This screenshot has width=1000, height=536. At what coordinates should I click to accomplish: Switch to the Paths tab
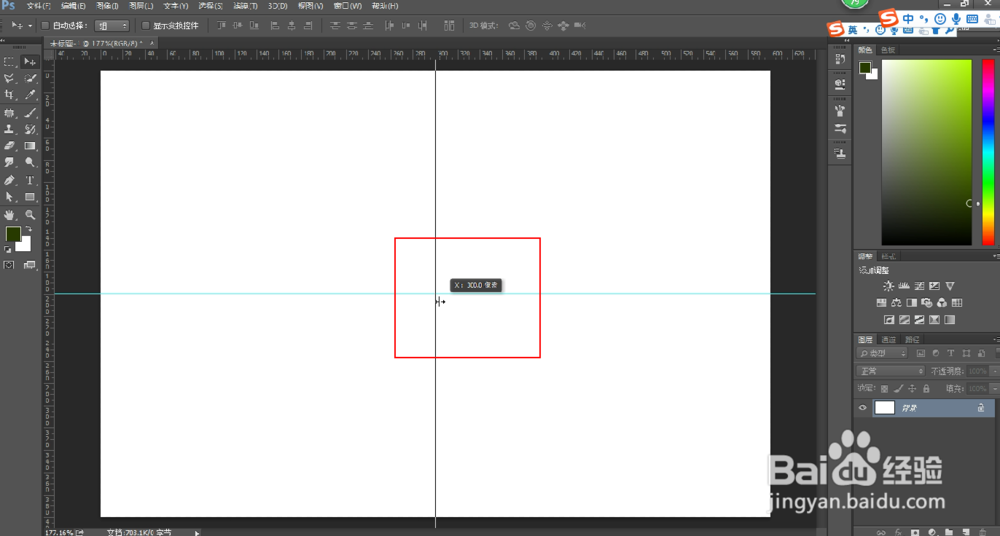pyautogui.click(x=913, y=339)
